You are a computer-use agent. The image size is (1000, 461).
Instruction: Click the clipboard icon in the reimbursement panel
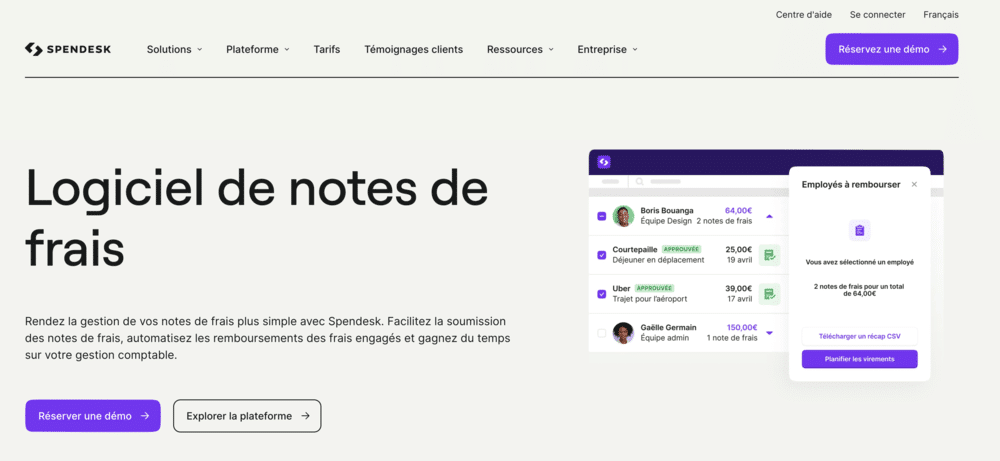(x=859, y=231)
